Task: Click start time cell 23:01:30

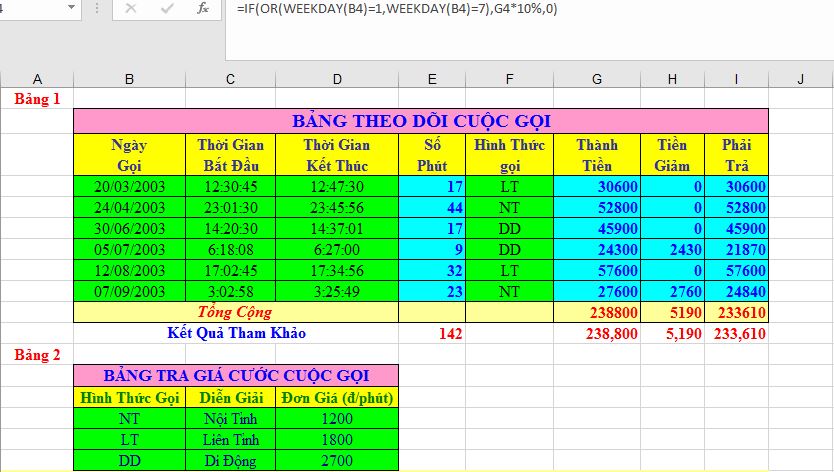Action: [x=230, y=208]
